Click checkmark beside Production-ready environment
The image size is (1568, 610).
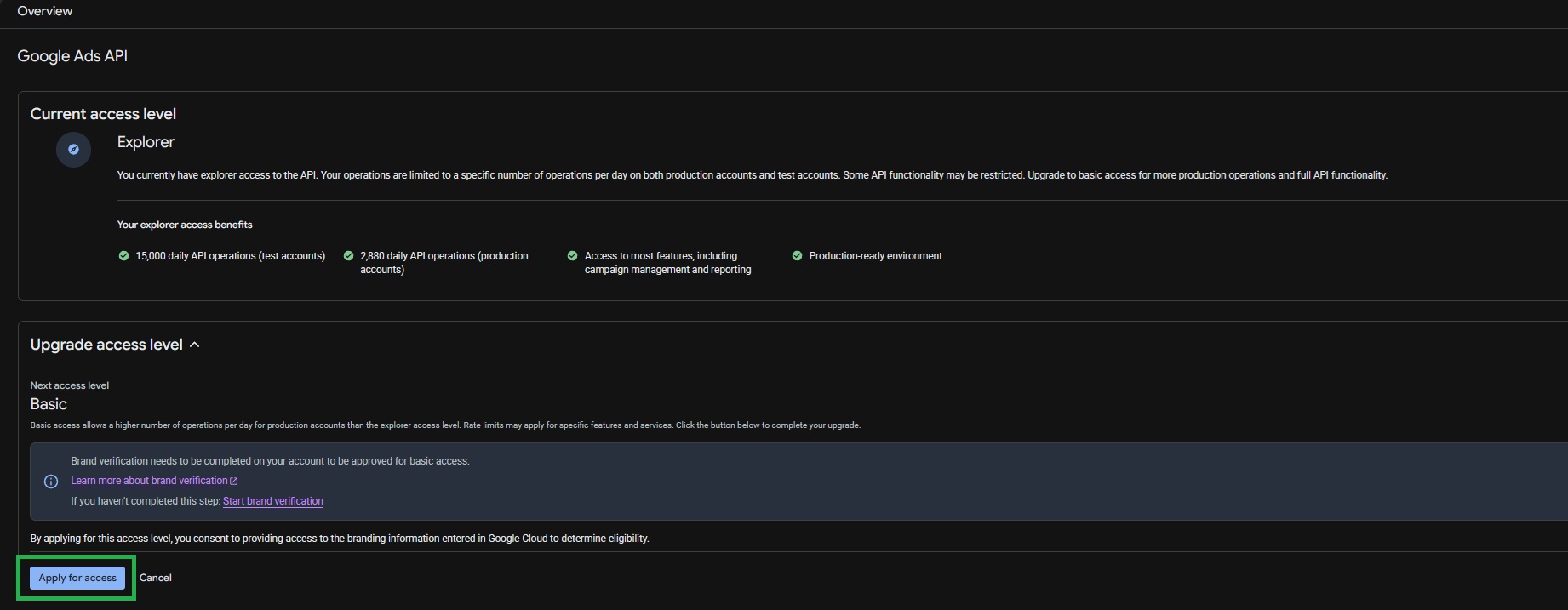point(797,256)
